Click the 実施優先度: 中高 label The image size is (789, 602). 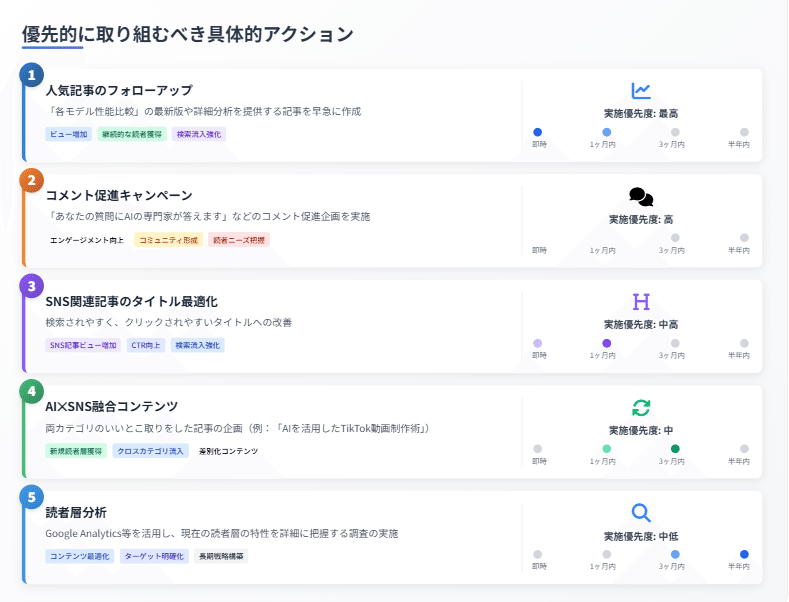(641, 325)
